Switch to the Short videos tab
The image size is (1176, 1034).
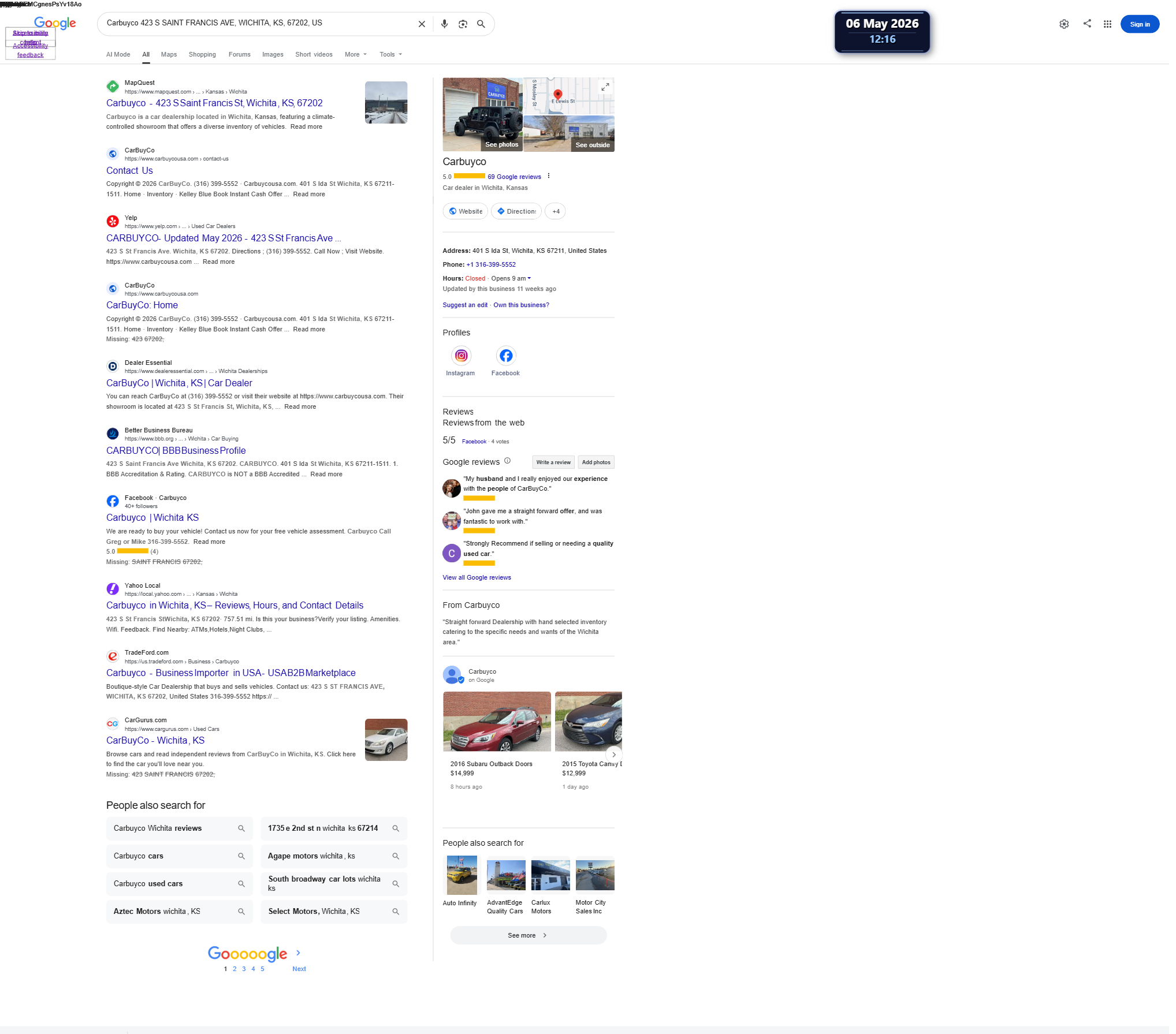click(x=314, y=55)
